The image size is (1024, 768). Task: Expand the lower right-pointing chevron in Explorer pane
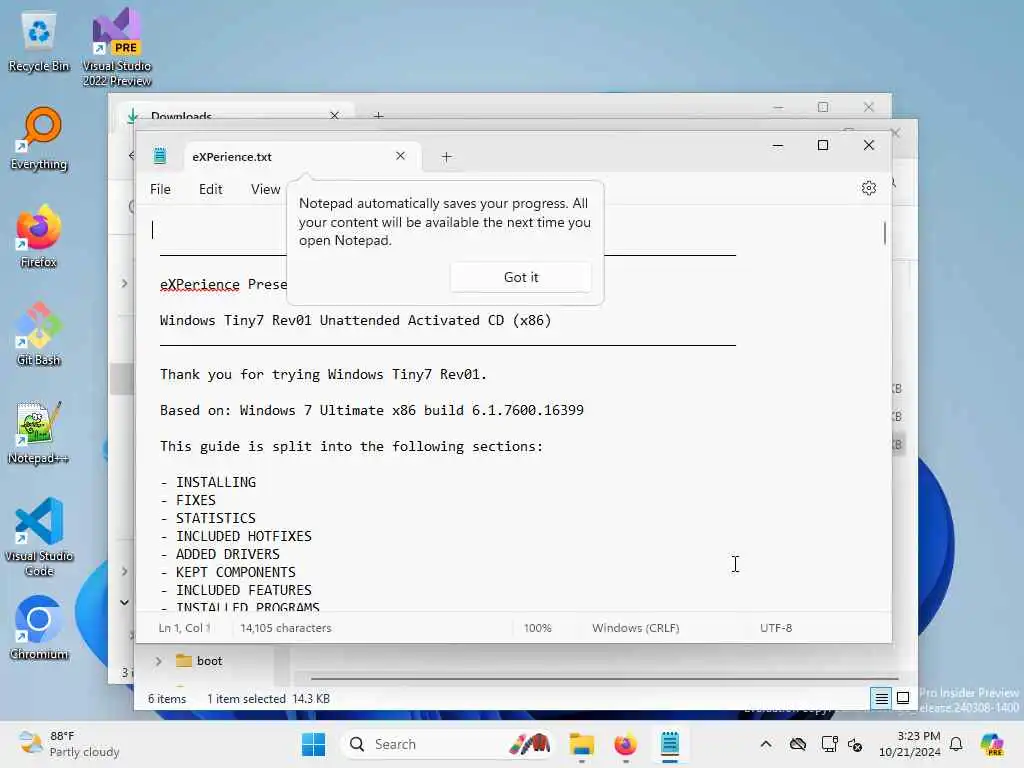124,571
